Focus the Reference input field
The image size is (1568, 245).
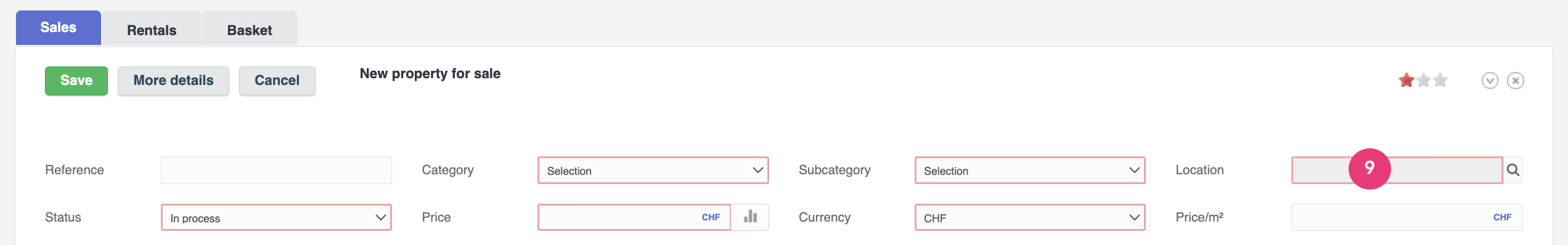[x=276, y=170]
